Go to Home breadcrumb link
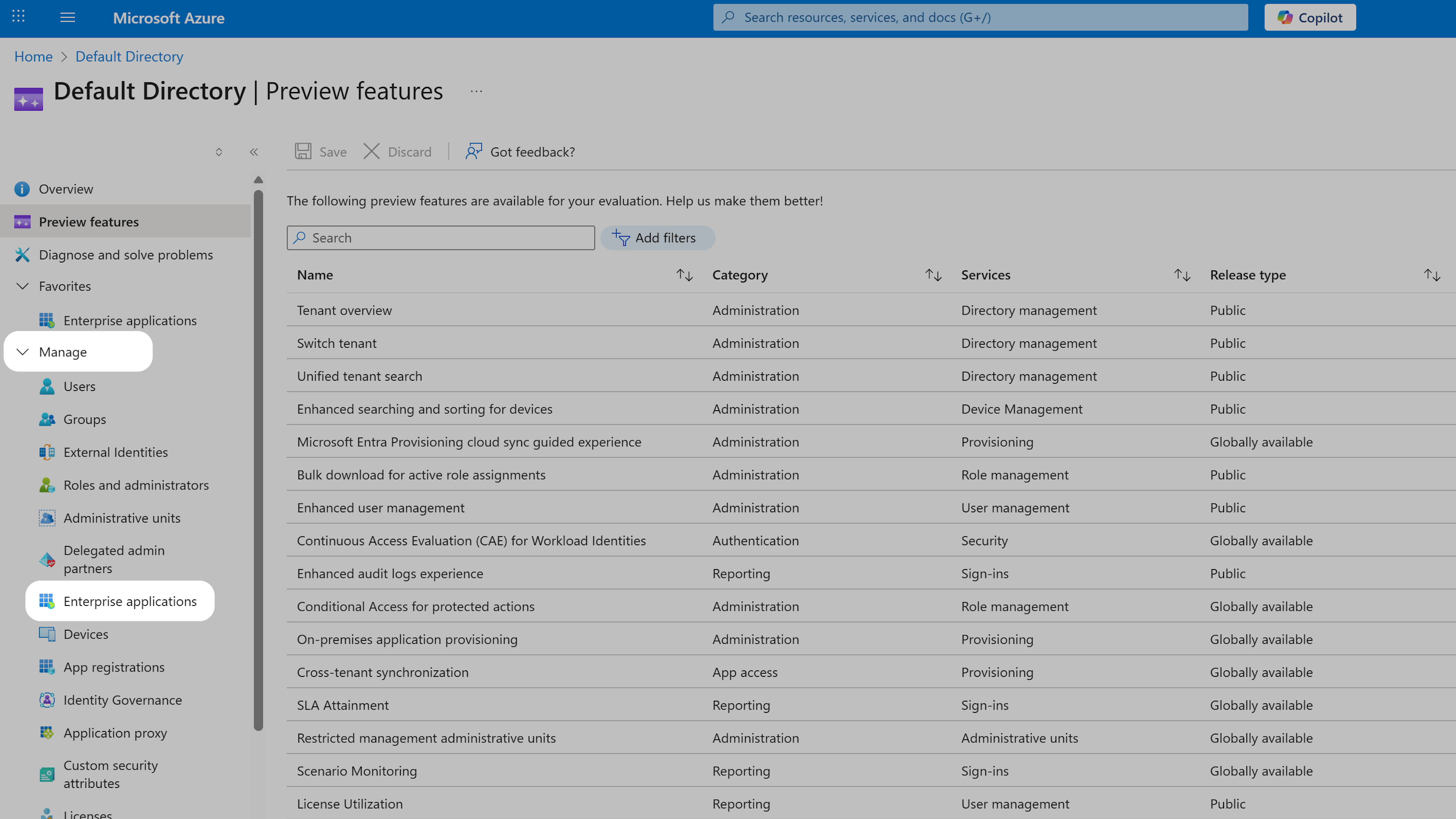Screen dimensions: 1456x819 33,56
